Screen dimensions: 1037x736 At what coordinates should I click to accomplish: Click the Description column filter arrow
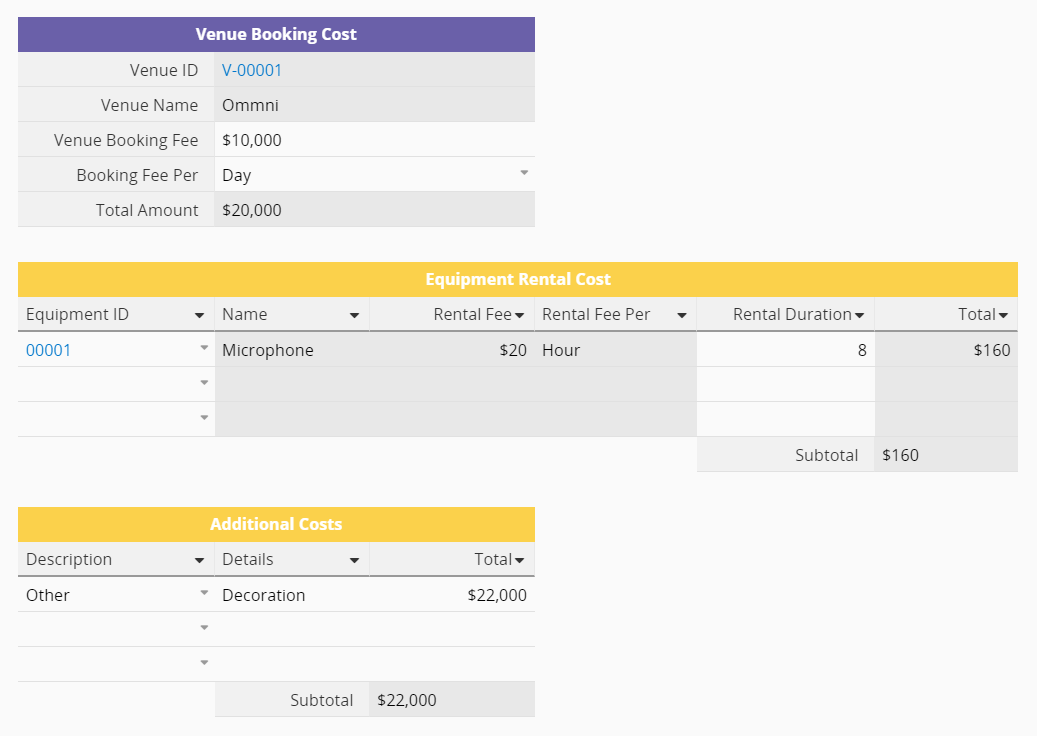coord(199,560)
